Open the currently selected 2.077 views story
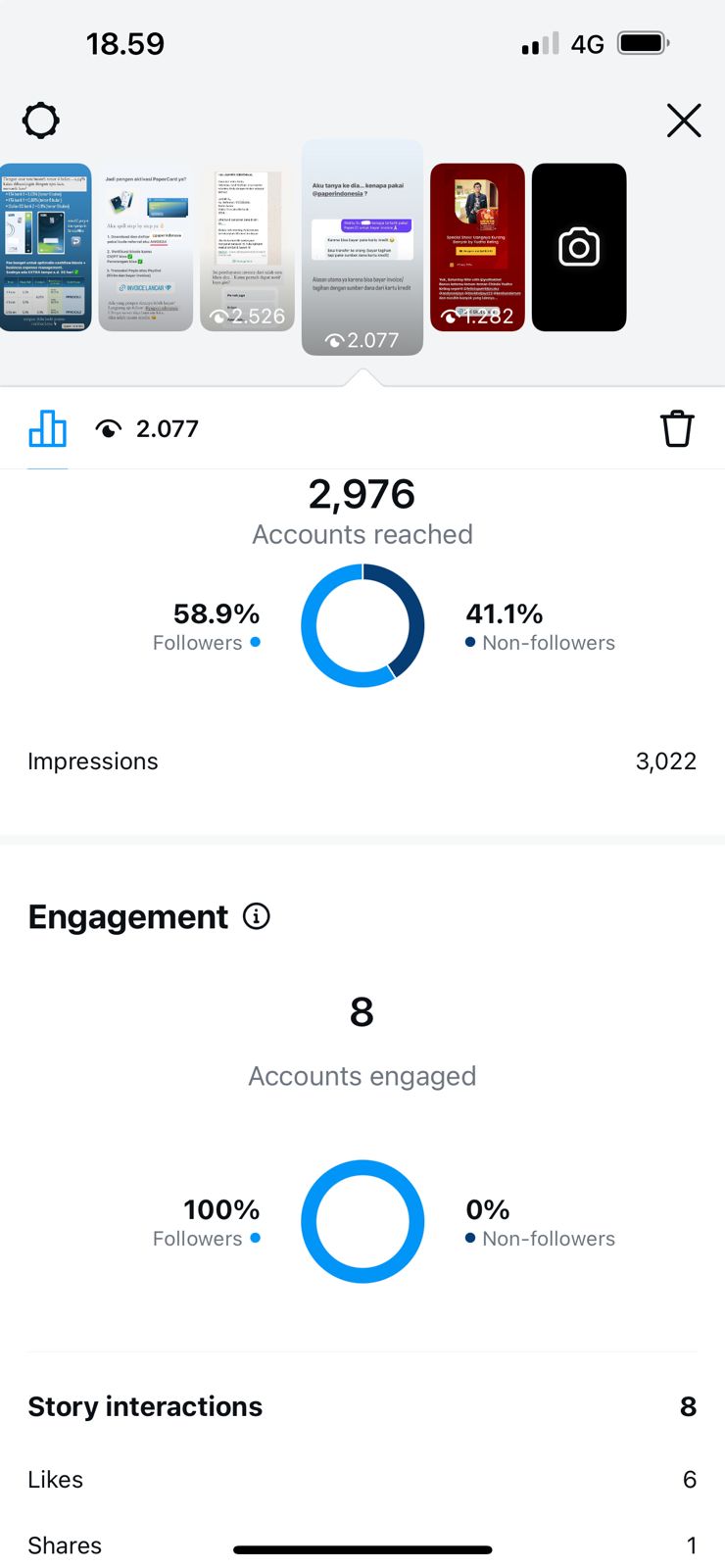 pos(362,247)
